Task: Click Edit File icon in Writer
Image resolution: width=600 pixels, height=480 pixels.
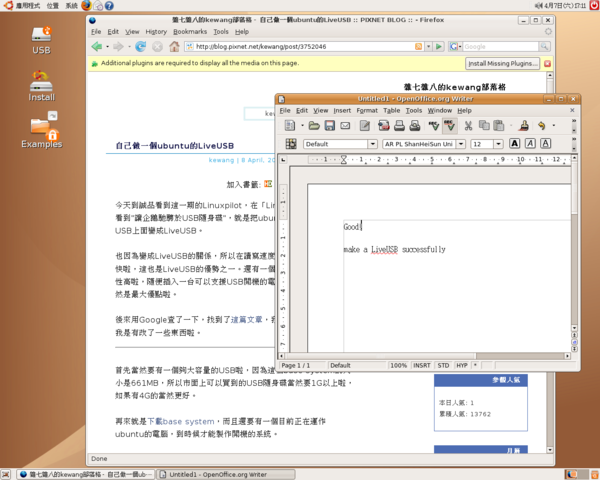Action: point(365,126)
